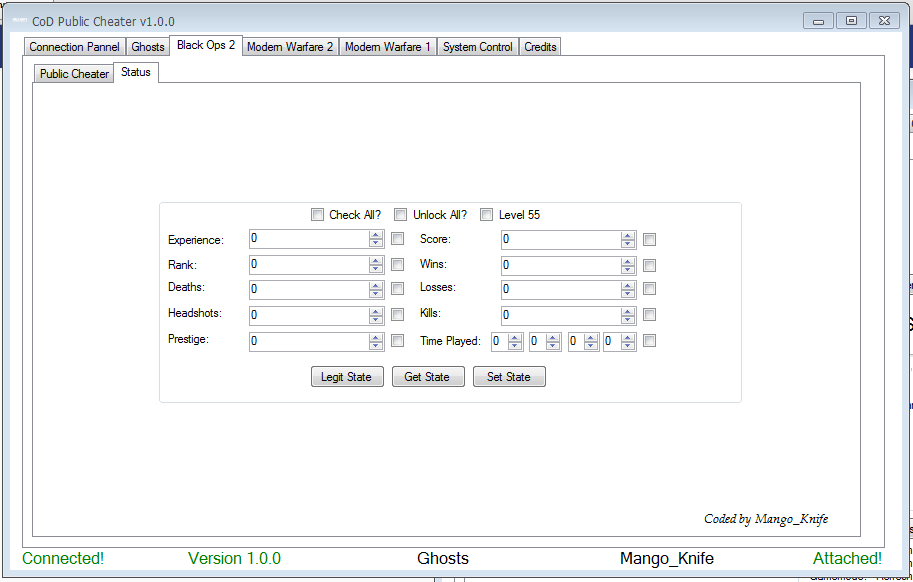Tick the checkbox next to Score field

(x=649, y=239)
